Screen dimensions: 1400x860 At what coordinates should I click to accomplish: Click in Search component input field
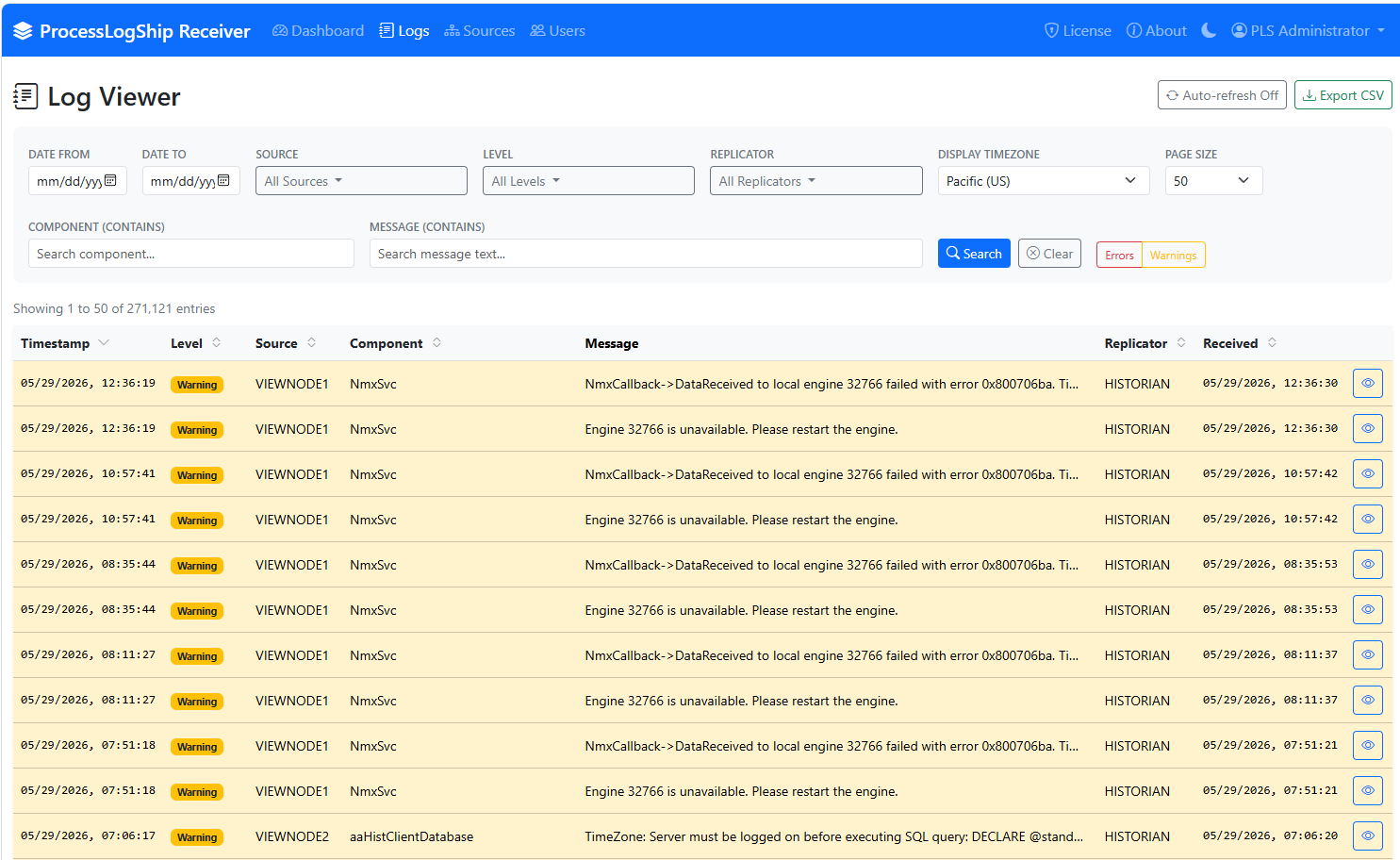[x=191, y=254]
